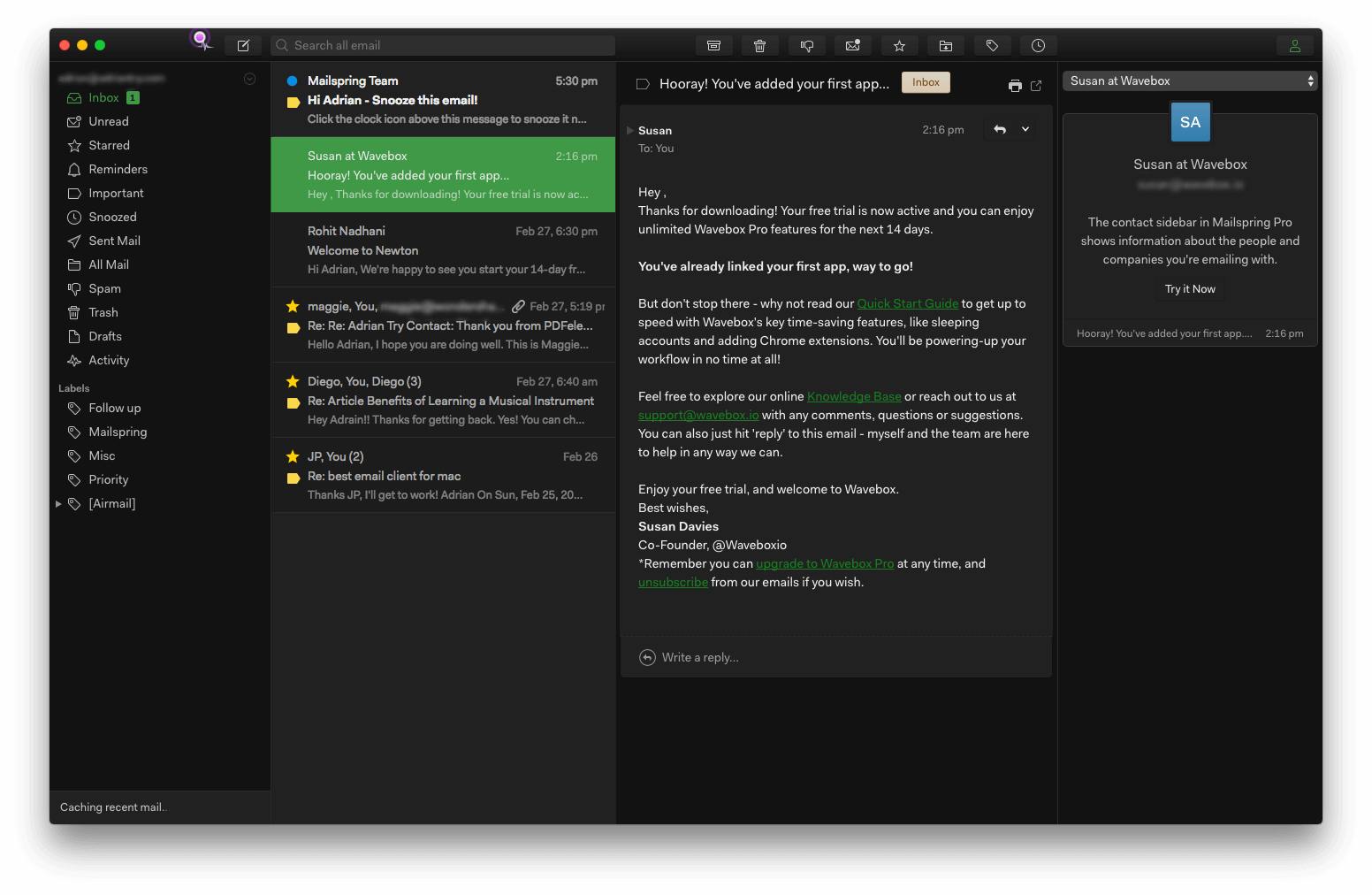
Task: Select the Misc label
Action: point(102,455)
